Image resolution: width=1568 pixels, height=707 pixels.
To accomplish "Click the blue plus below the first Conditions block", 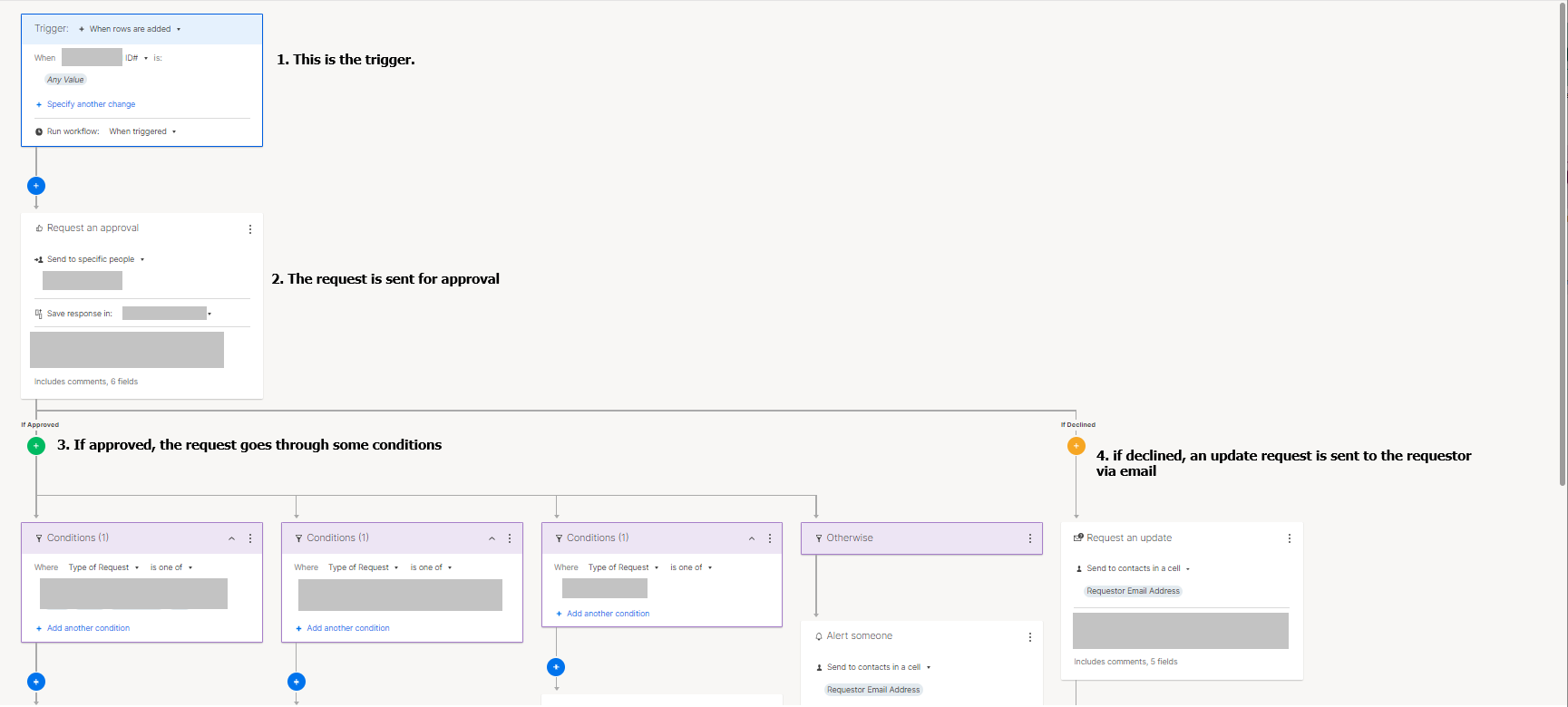I will pos(36,682).
